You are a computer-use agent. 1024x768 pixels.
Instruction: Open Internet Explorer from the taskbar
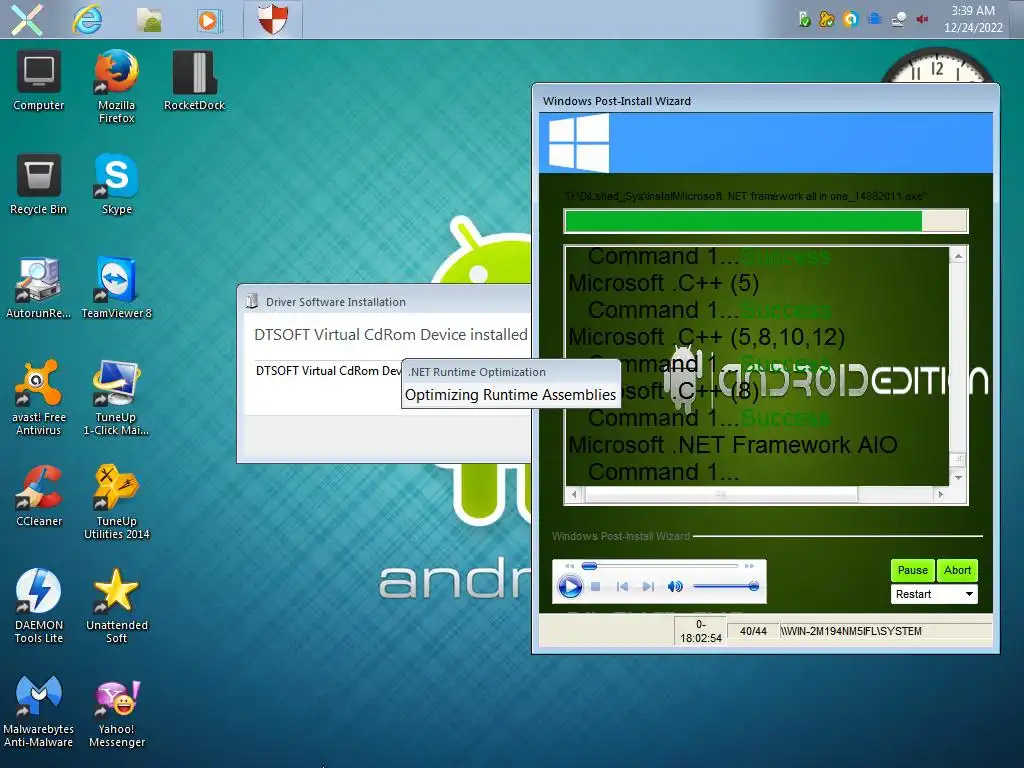pos(87,19)
